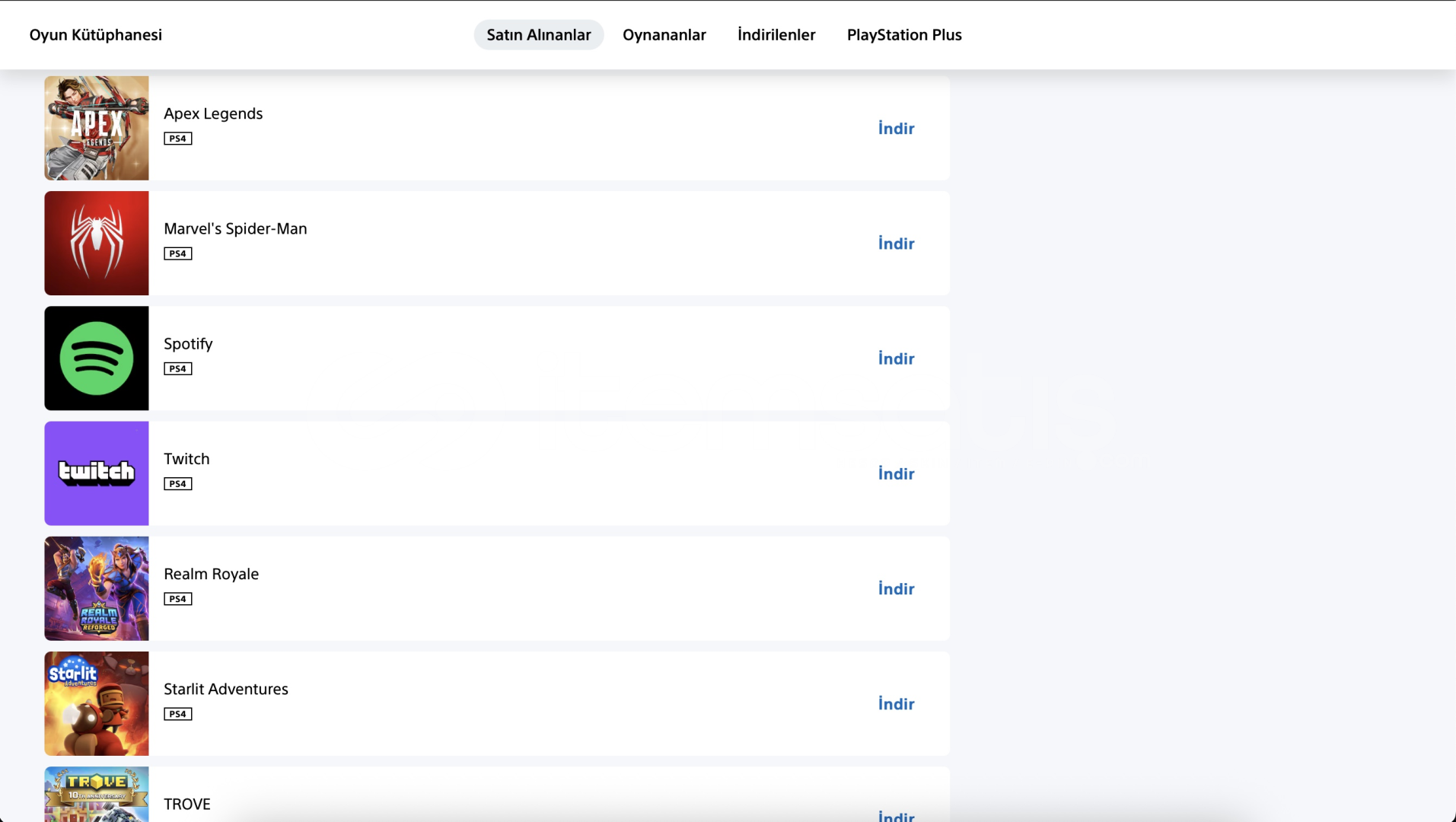
Task: Click the Oyun Kütüphanesi heading
Action: [96, 35]
